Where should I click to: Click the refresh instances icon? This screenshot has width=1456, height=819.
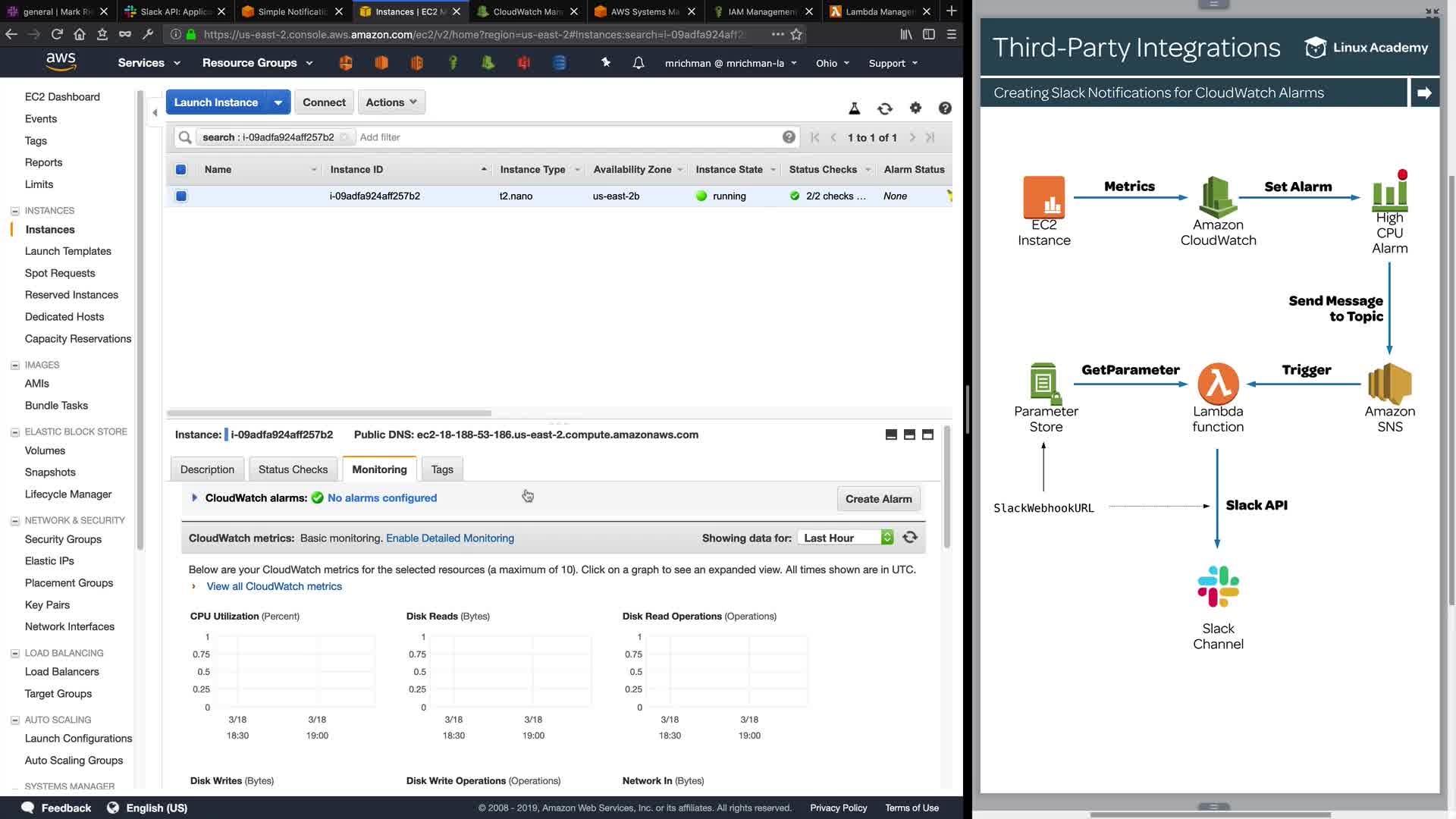[884, 108]
